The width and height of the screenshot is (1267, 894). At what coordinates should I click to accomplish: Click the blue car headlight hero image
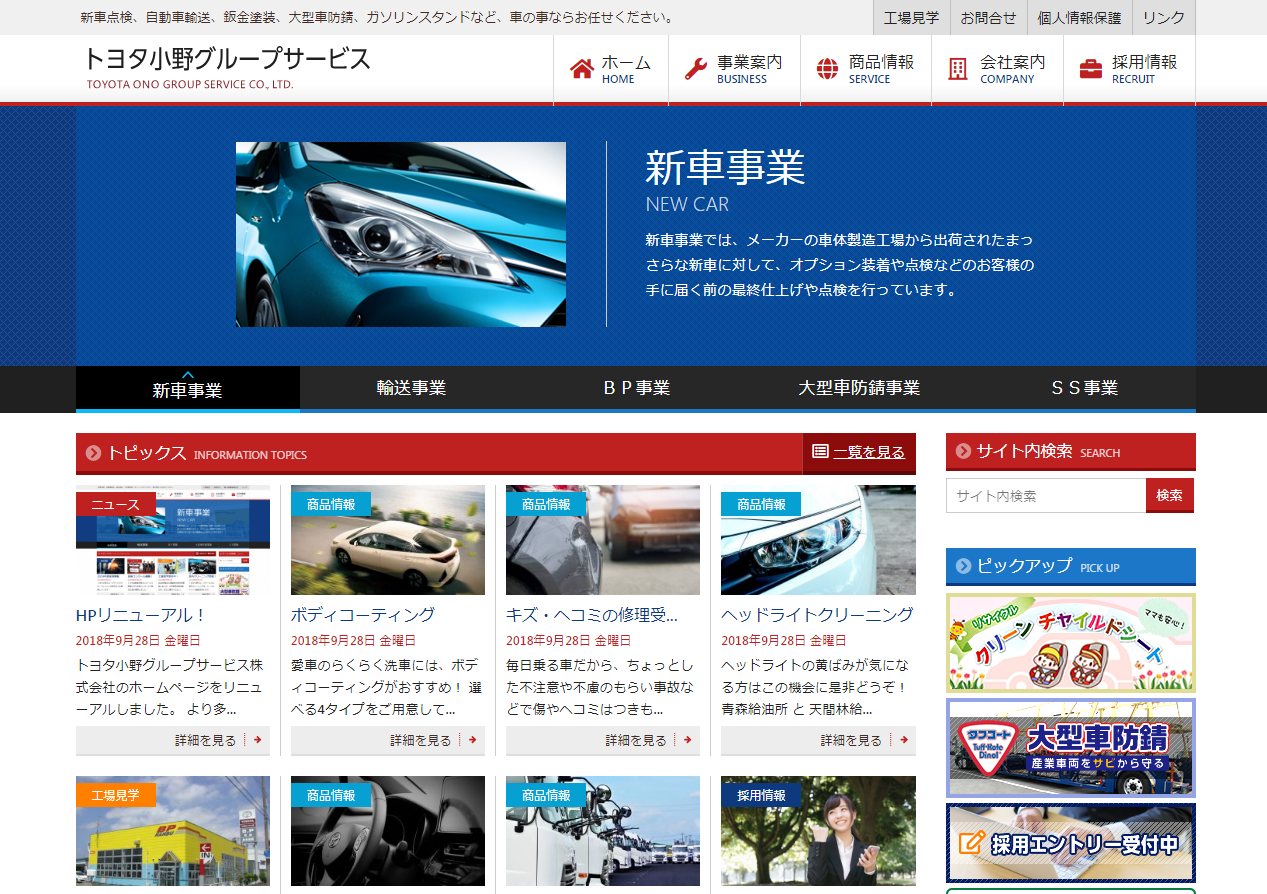click(x=401, y=234)
